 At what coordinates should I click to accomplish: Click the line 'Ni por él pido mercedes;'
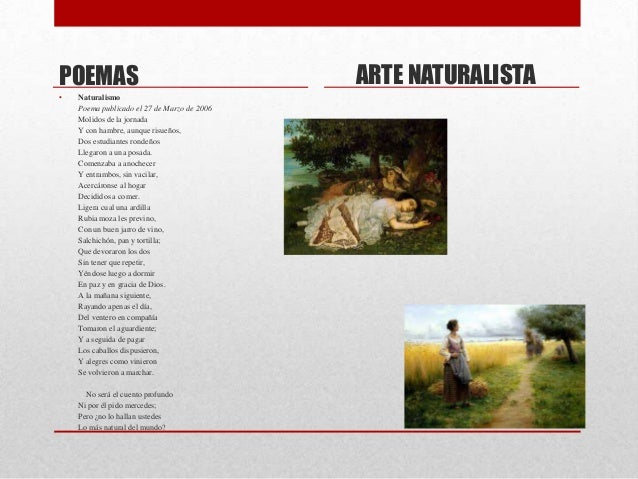pyautogui.click(x=117, y=405)
